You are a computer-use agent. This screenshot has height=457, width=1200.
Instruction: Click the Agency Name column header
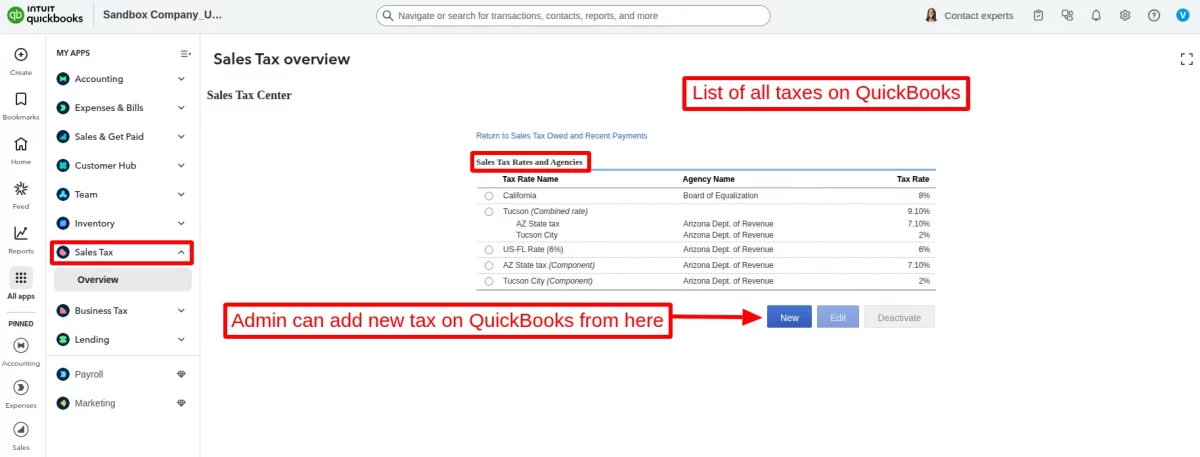pyautogui.click(x=709, y=179)
